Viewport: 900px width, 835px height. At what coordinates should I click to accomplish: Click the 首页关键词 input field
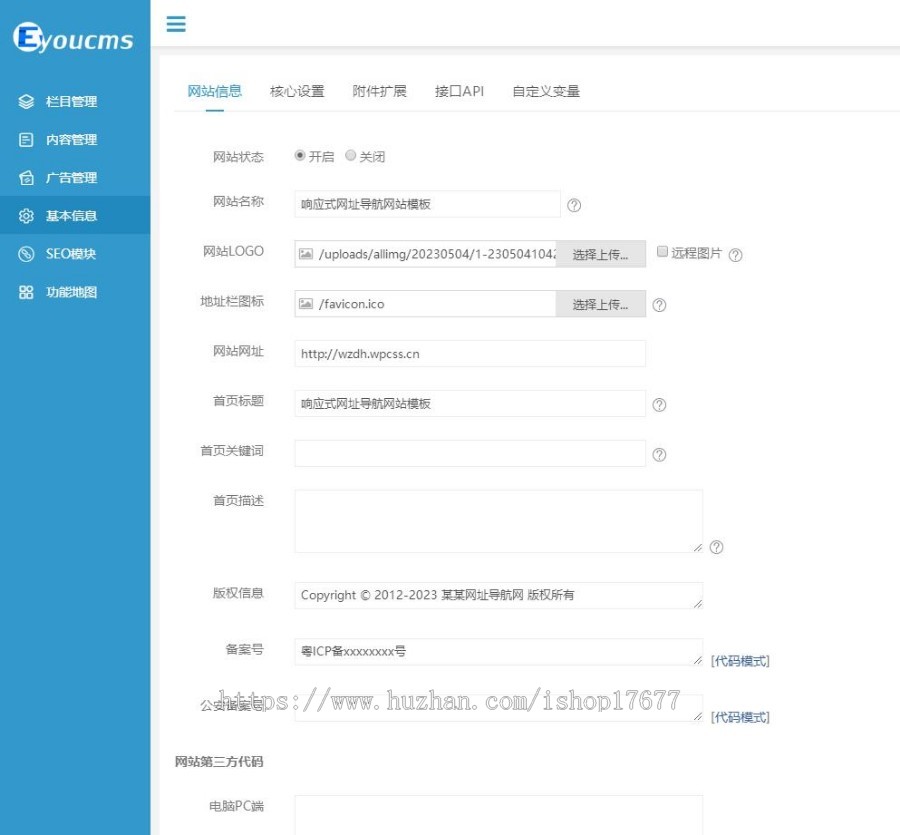coord(470,453)
